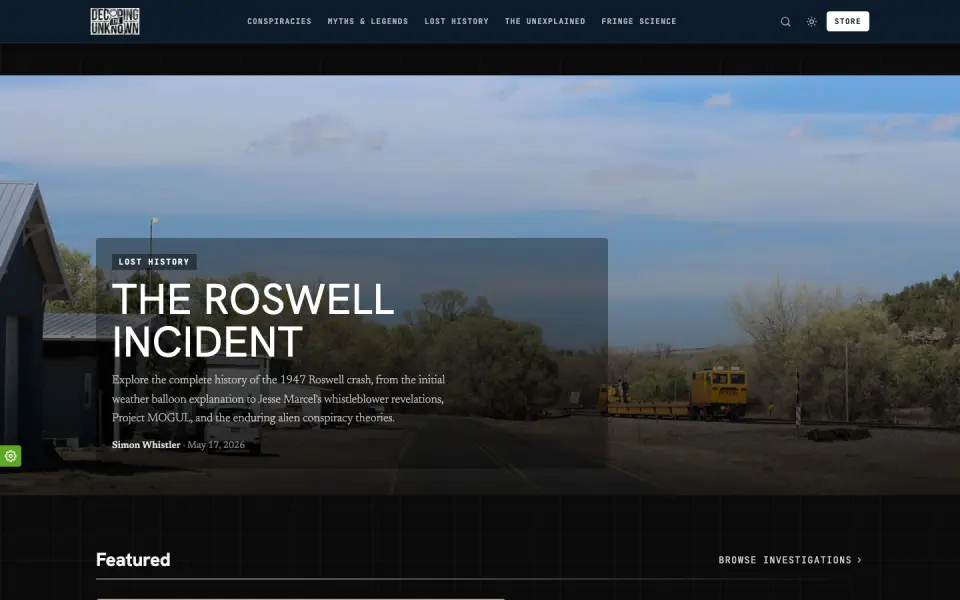Navigate to Fringe Science
Viewport: 960px width, 600px height.
pos(639,21)
